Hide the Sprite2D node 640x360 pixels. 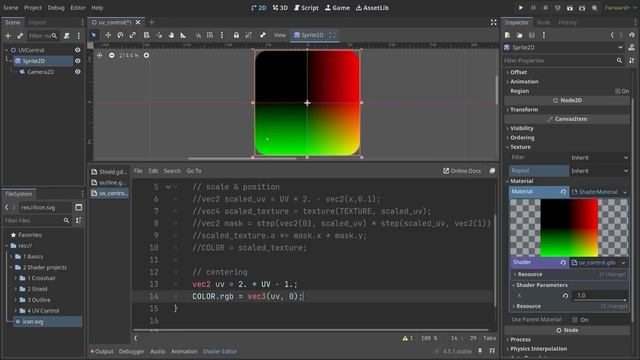coord(78,61)
